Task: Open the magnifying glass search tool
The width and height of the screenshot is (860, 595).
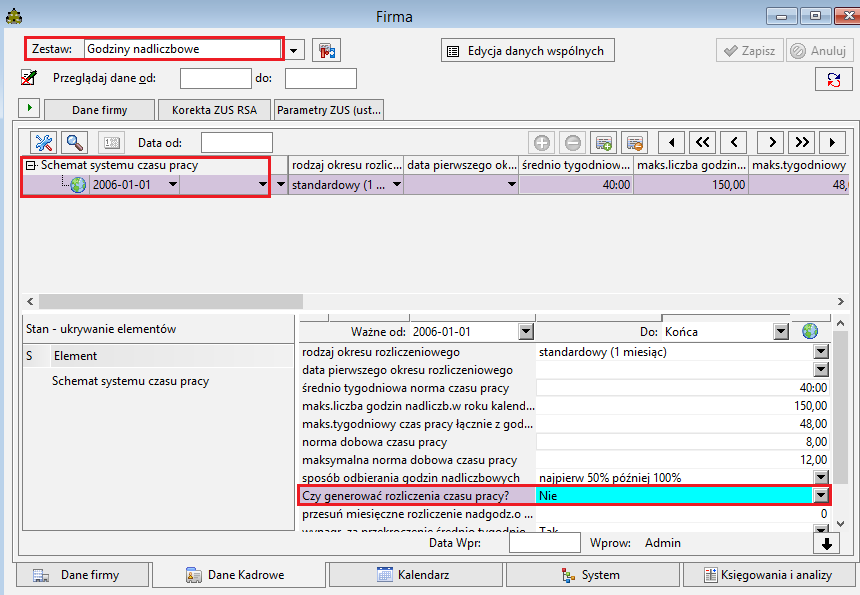Action: coord(75,143)
